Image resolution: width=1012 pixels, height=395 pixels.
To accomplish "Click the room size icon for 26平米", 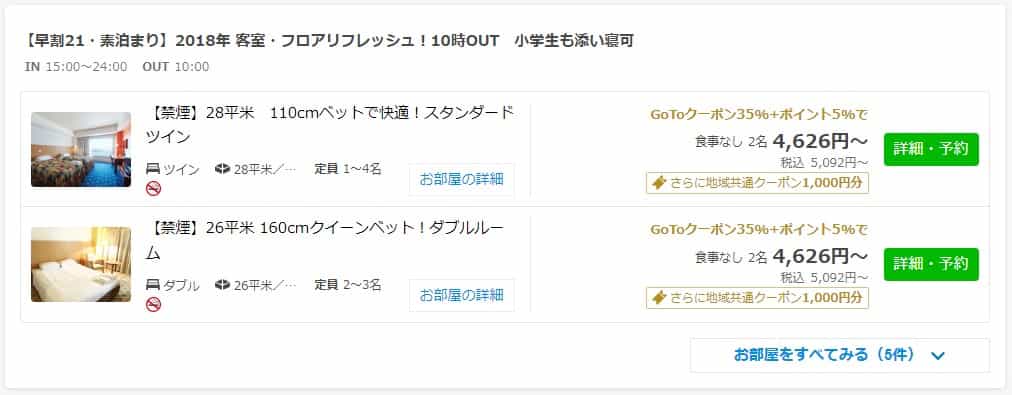I will tap(223, 285).
